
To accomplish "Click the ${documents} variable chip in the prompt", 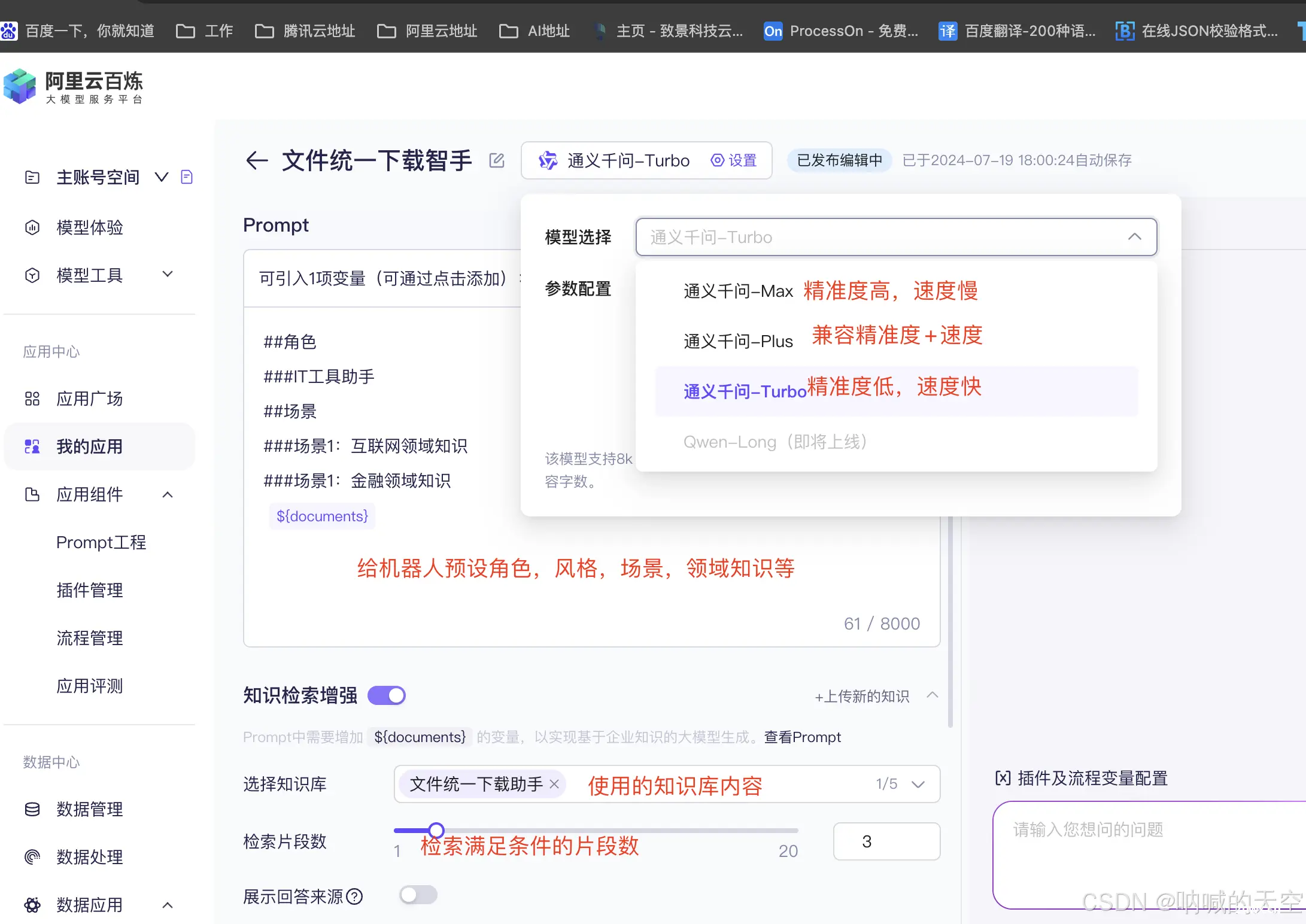I will coord(322,516).
